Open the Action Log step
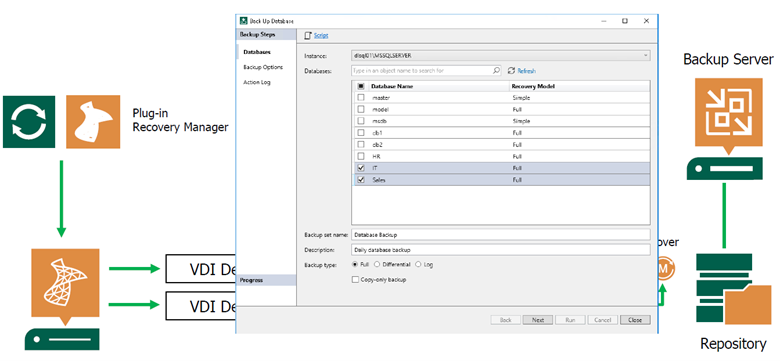 (x=257, y=82)
